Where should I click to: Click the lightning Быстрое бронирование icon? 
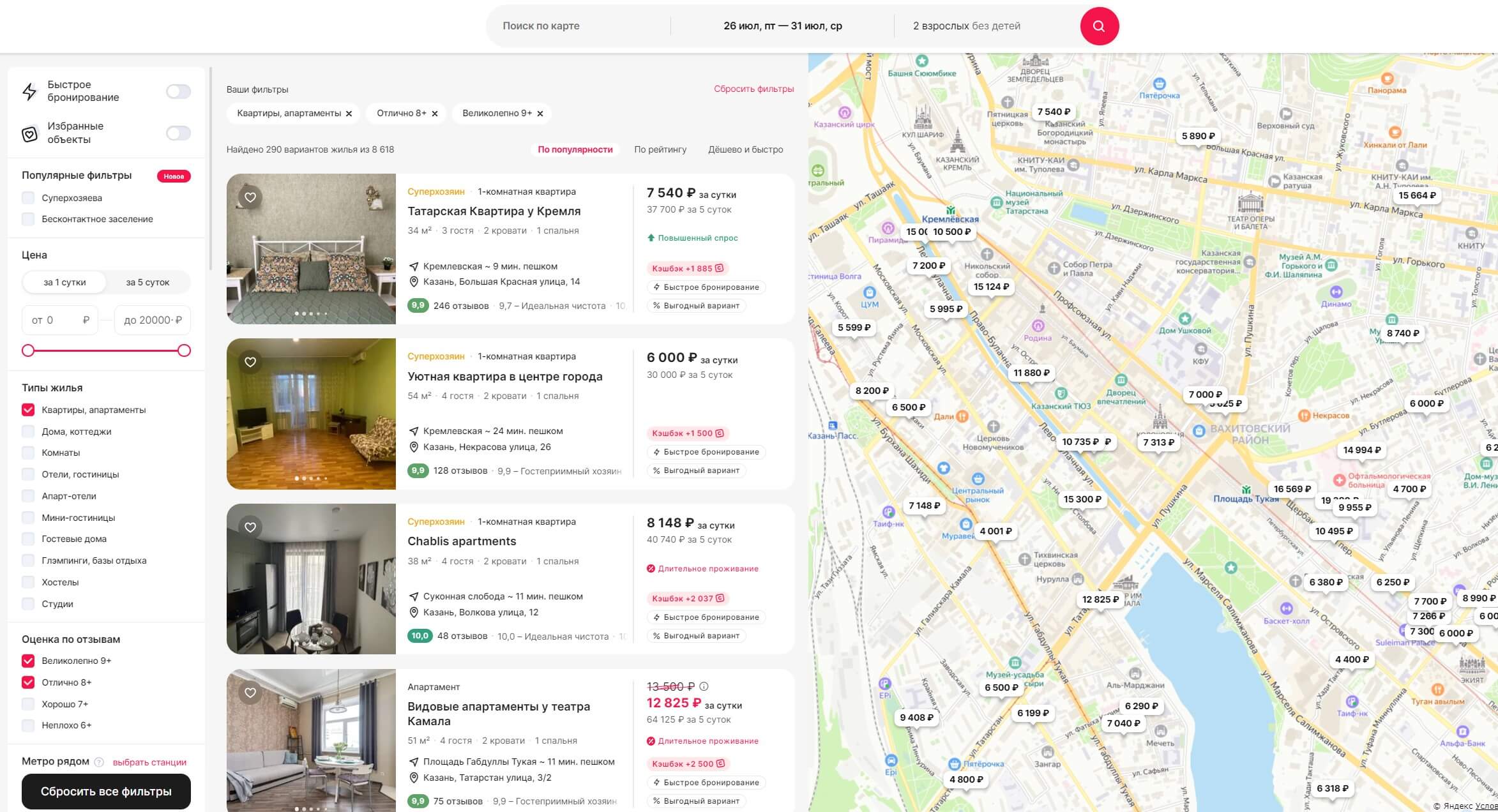[x=29, y=91]
